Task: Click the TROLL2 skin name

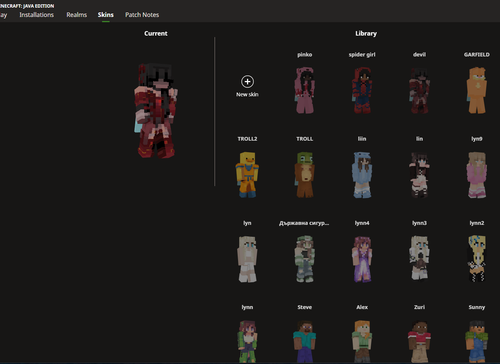Action: click(x=247, y=139)
